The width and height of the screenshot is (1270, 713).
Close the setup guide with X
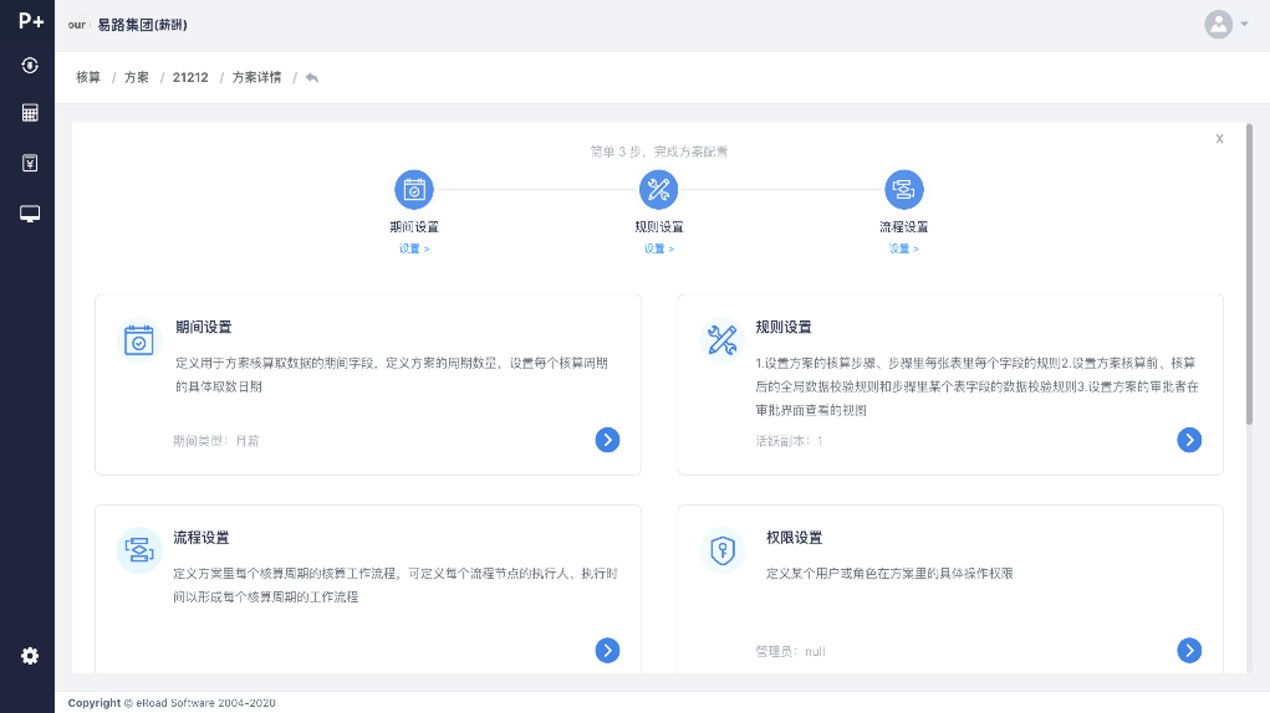pos(1219,139)
